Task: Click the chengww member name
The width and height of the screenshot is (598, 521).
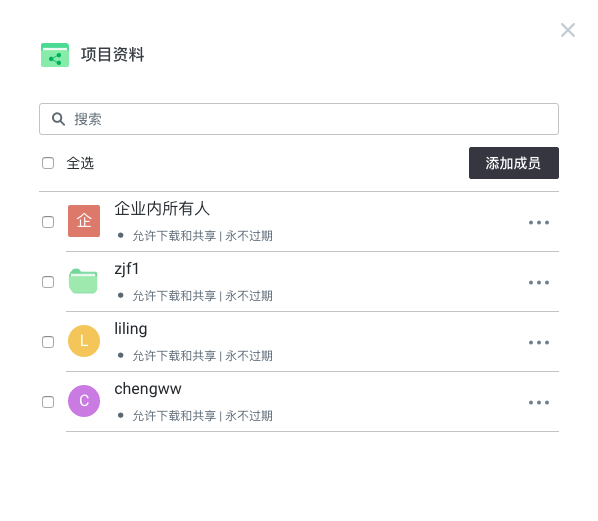Action: coord(148,389)
